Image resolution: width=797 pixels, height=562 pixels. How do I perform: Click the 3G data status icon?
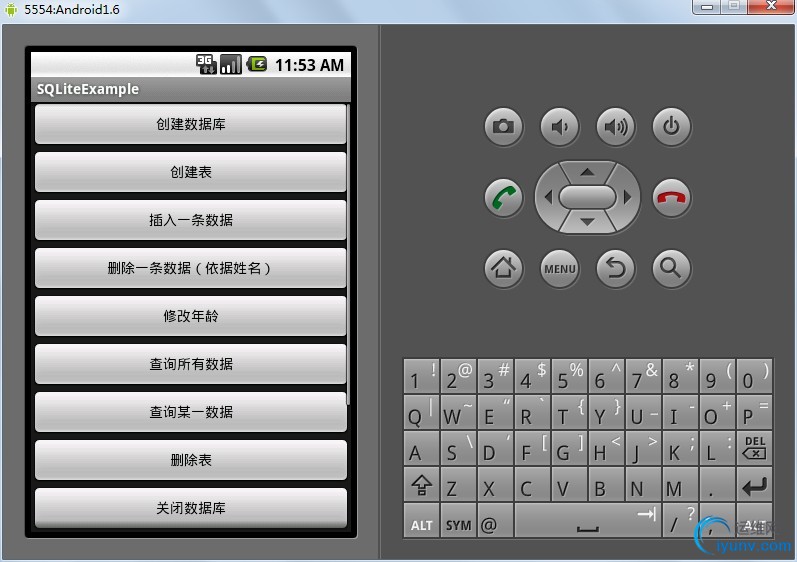206,65
